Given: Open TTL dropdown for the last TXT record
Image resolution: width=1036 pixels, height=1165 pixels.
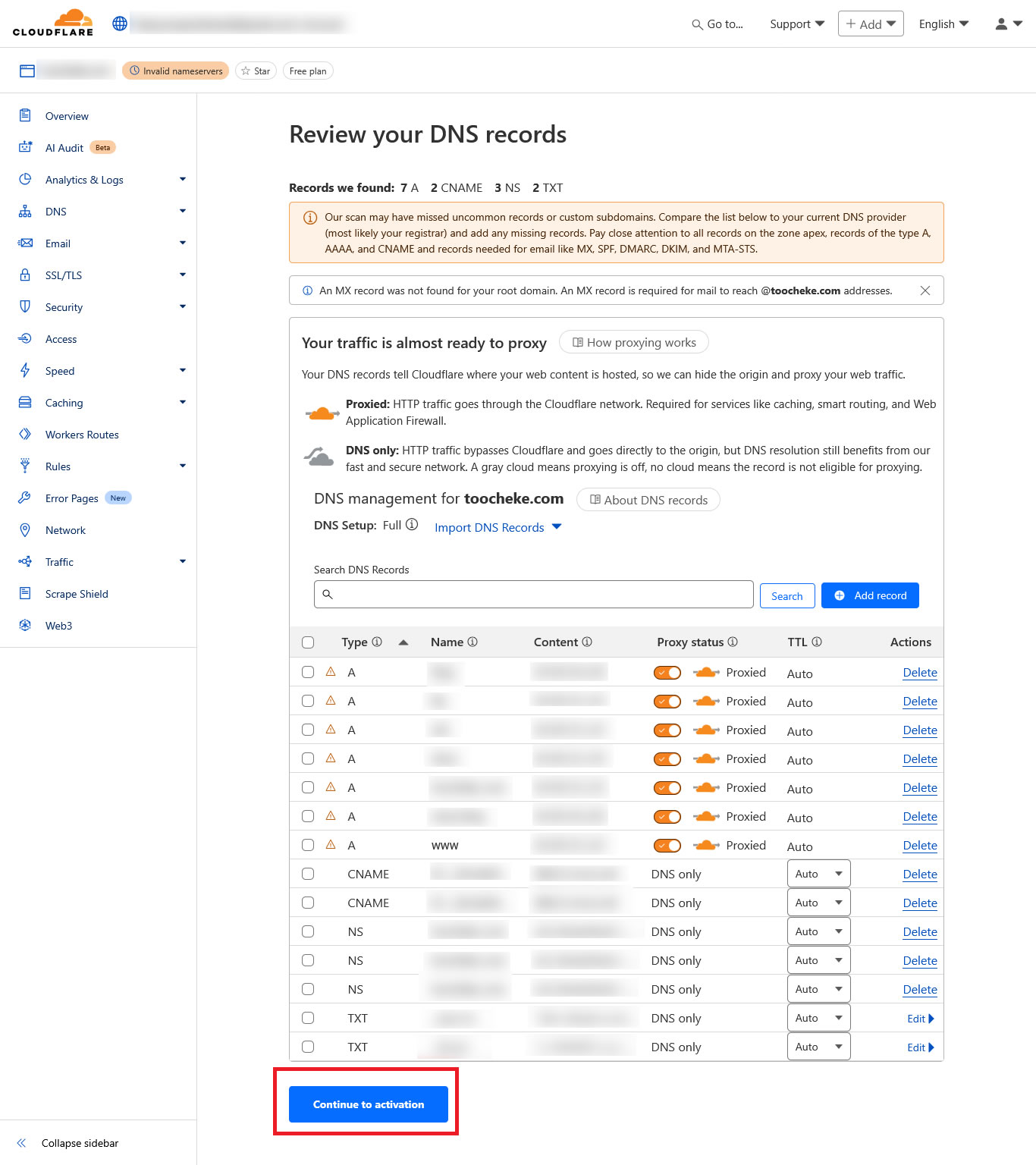Looking at the screenshot, I should tap(818, 1047).
